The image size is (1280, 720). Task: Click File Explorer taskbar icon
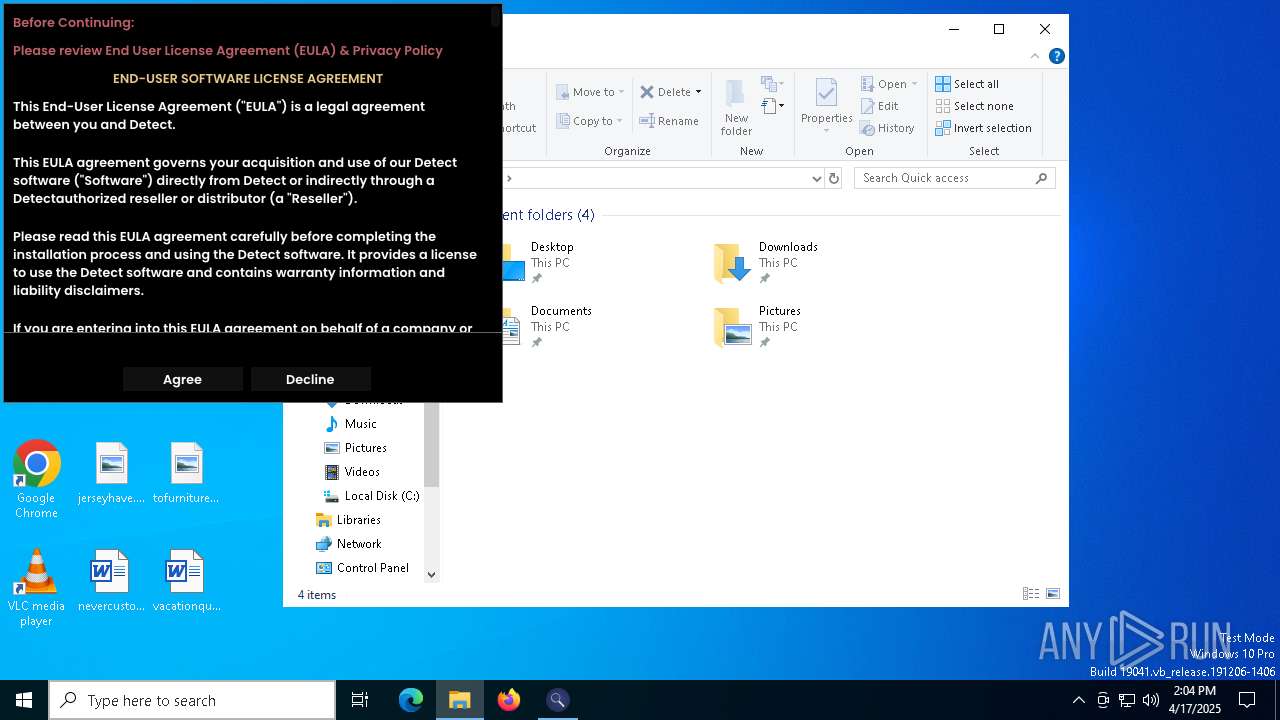pyautogui.click(x=460, y=700)
